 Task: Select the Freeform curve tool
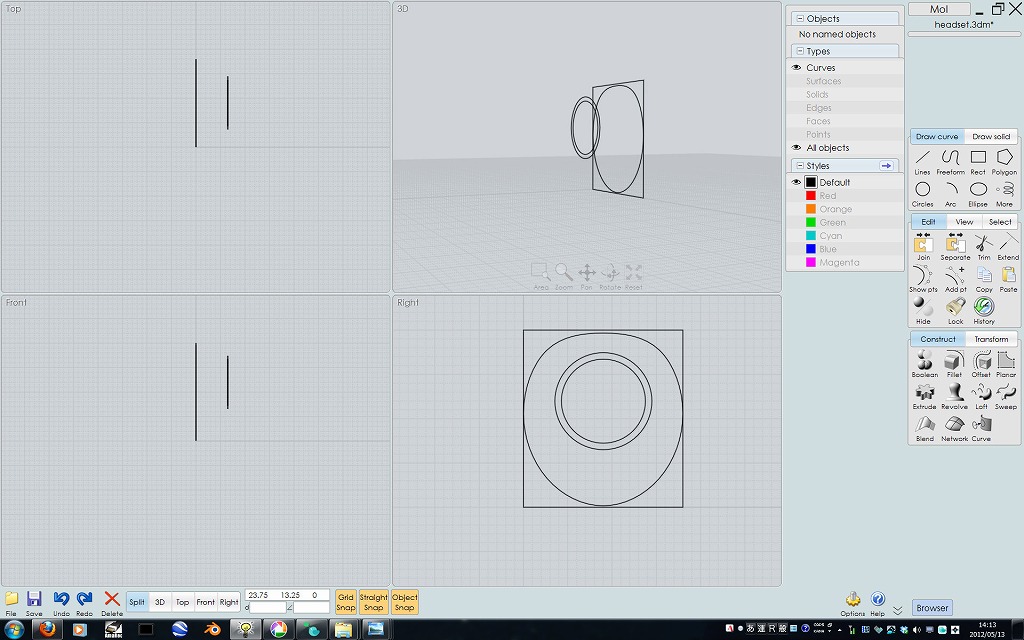pos(950,161)
